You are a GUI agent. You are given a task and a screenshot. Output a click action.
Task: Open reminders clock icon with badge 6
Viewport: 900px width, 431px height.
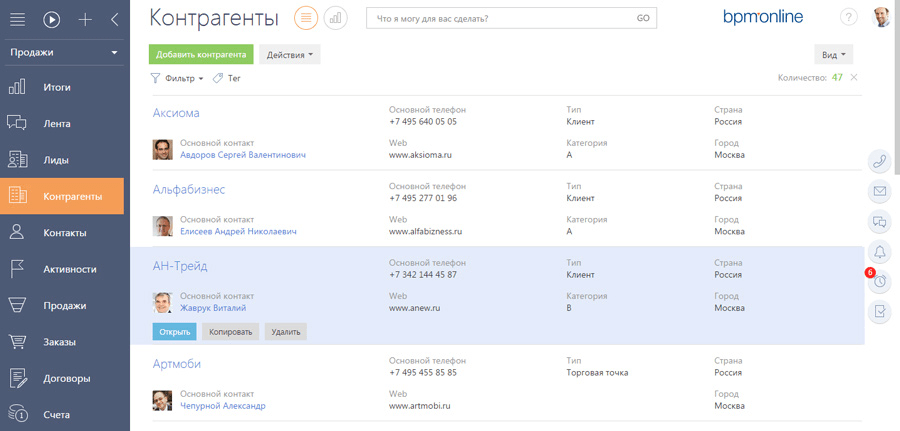(879, 281)
